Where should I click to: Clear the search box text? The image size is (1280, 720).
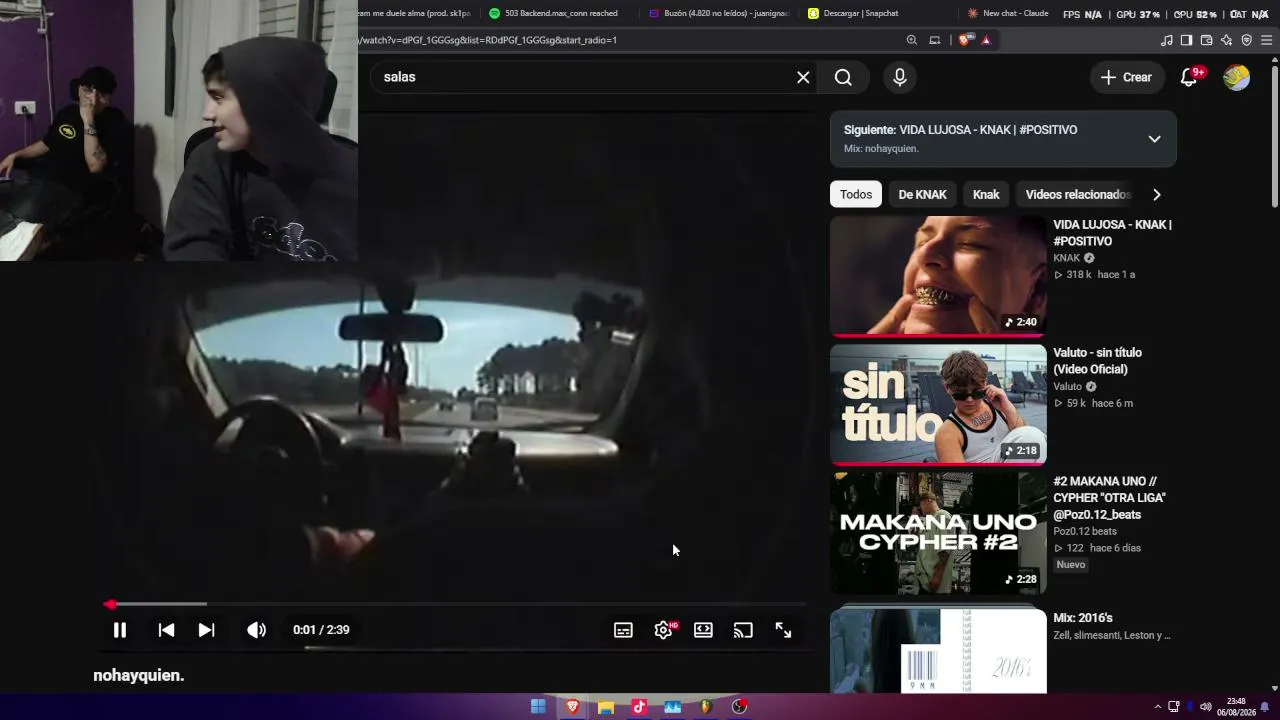pyautogui.click(x=803, y=77)
